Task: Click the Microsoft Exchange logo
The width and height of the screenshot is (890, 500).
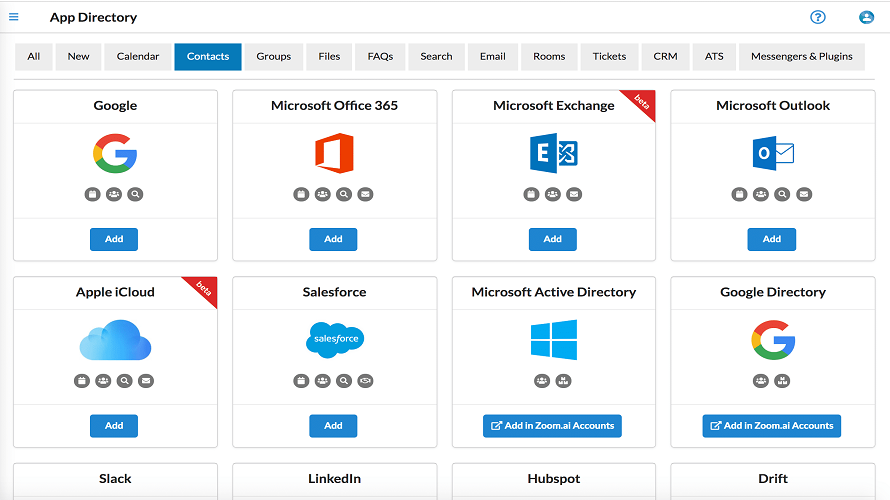Action: pyautogui.click(x=553, y=154)
